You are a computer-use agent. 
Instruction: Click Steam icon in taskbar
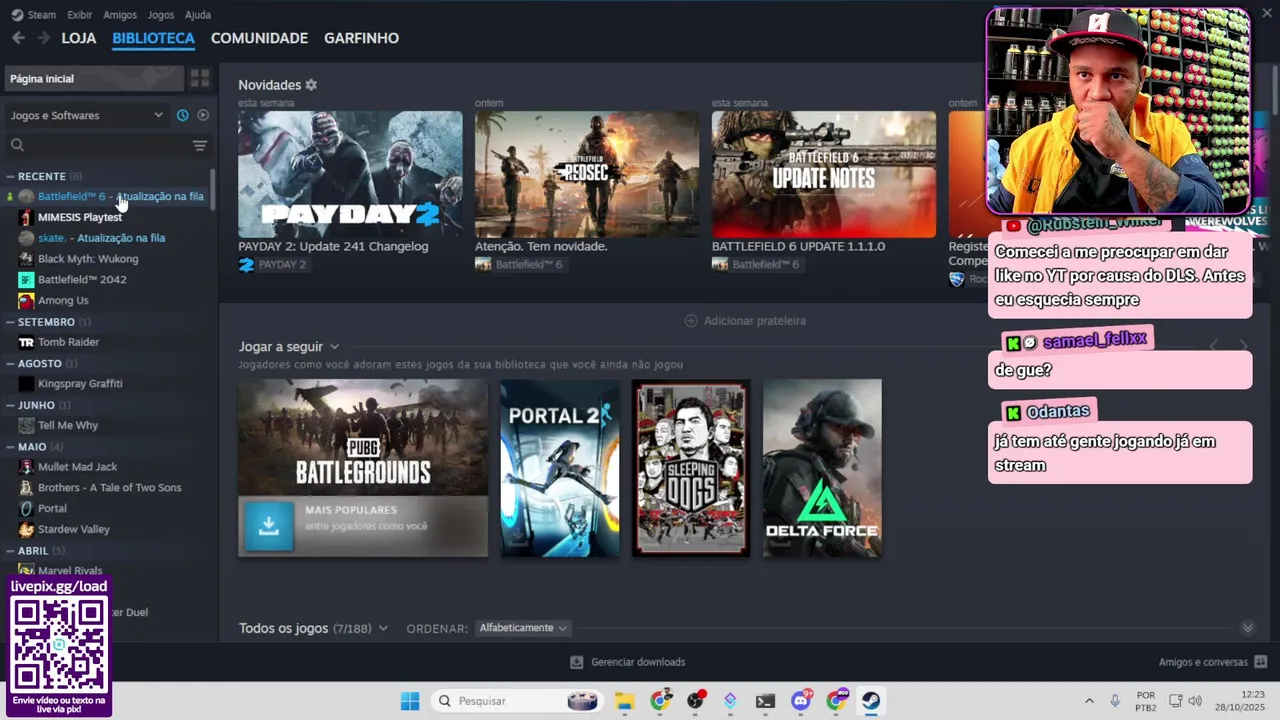tap(871, 701)
